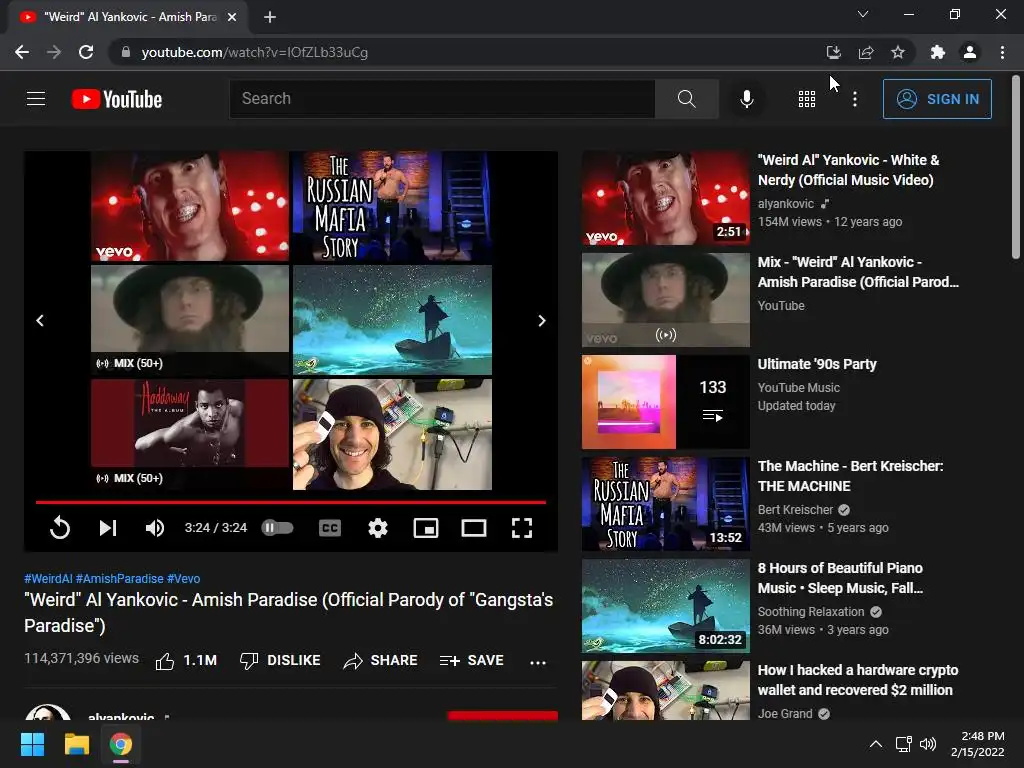Focus the YouTube search field
This screenshot has width=1024, height=768.
coord(442,99)
